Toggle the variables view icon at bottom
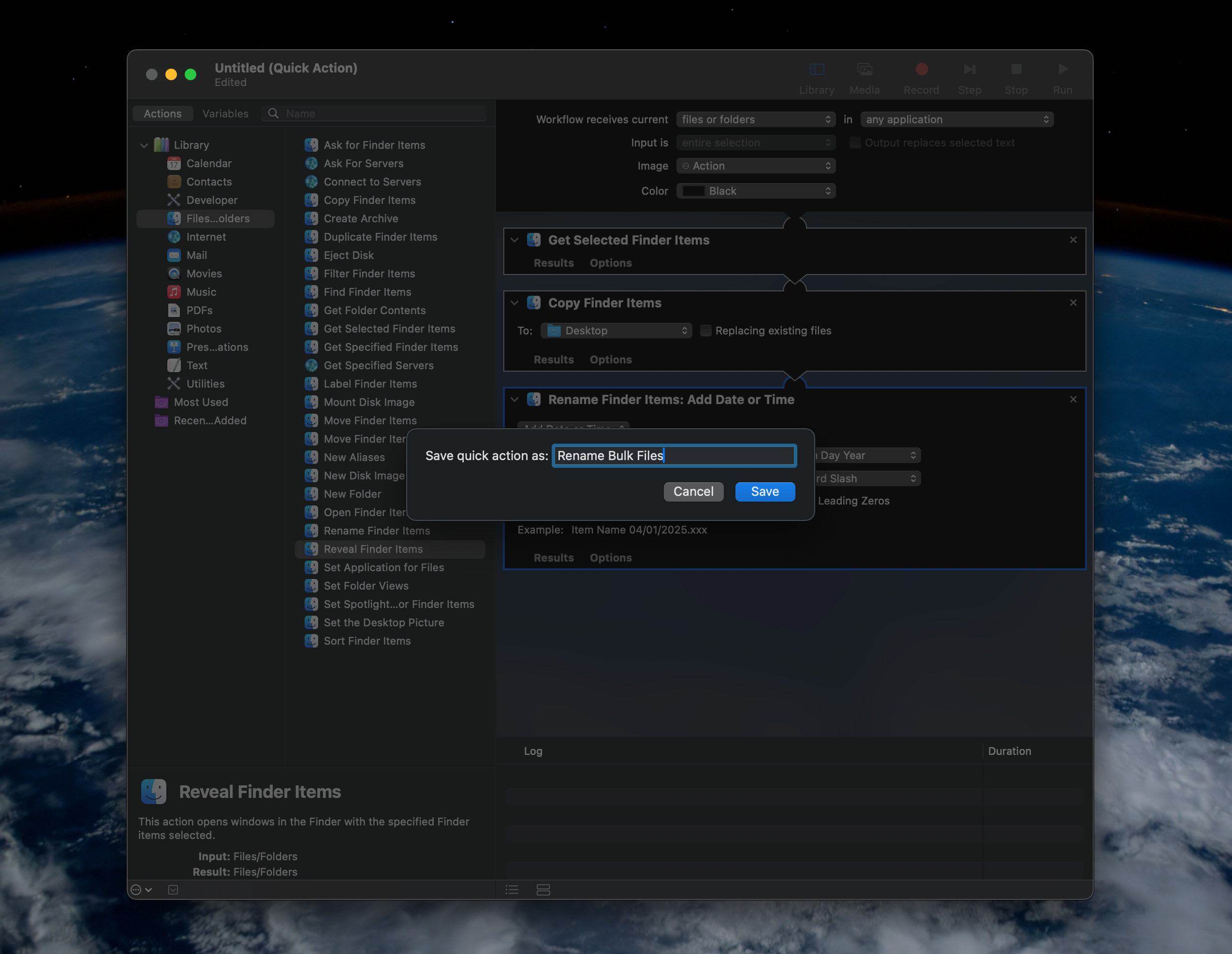Screen dimensions: 1232x954 (x=543, y=890)
